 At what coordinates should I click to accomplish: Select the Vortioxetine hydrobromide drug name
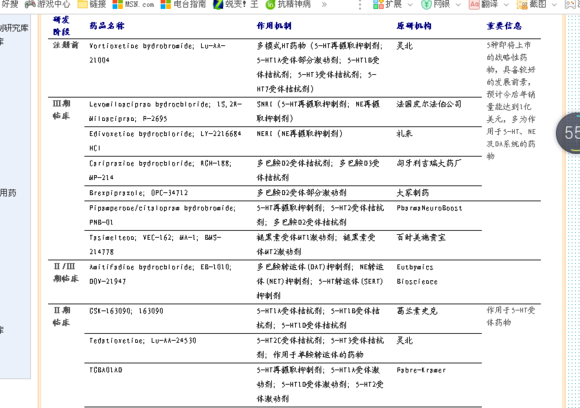click(157, 53)
